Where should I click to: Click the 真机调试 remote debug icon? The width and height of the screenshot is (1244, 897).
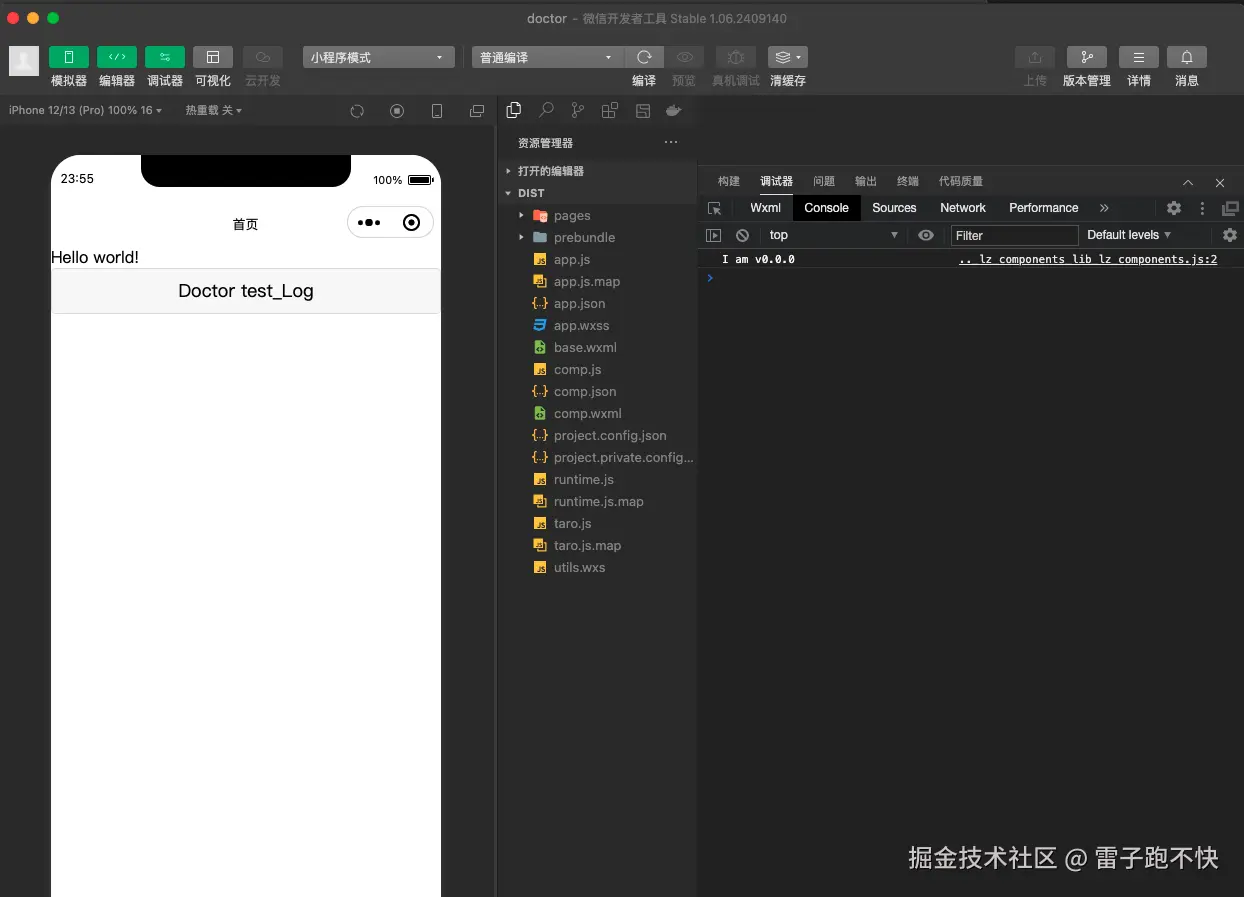[x=735, y=57]
